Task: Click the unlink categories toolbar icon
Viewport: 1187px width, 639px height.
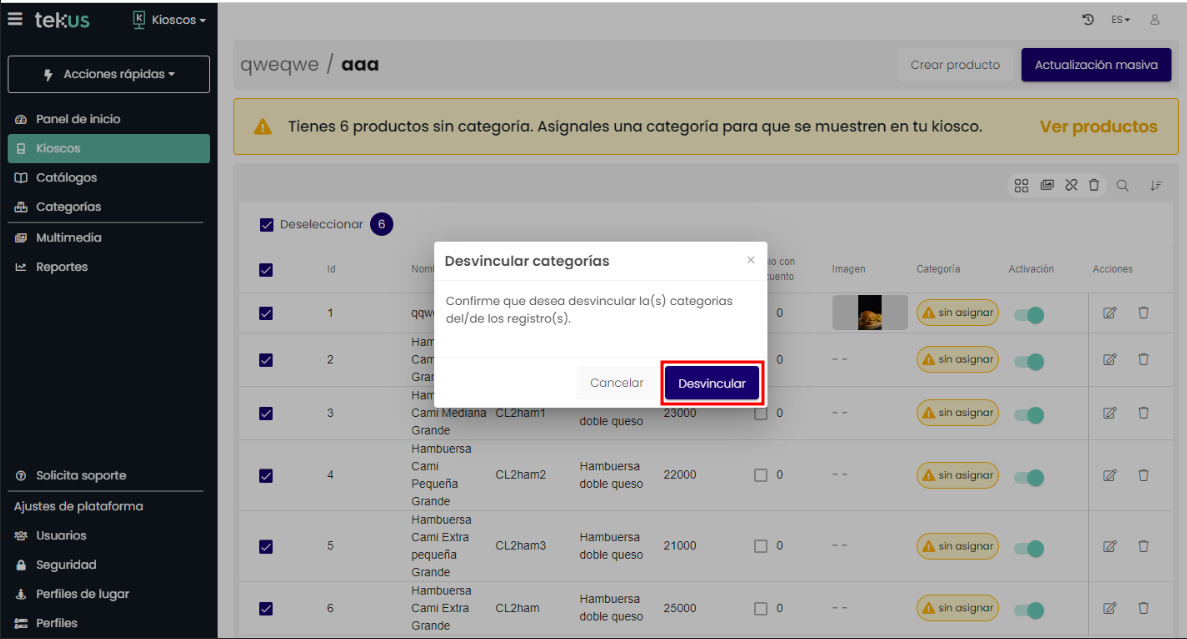Action: (1071, 185)
